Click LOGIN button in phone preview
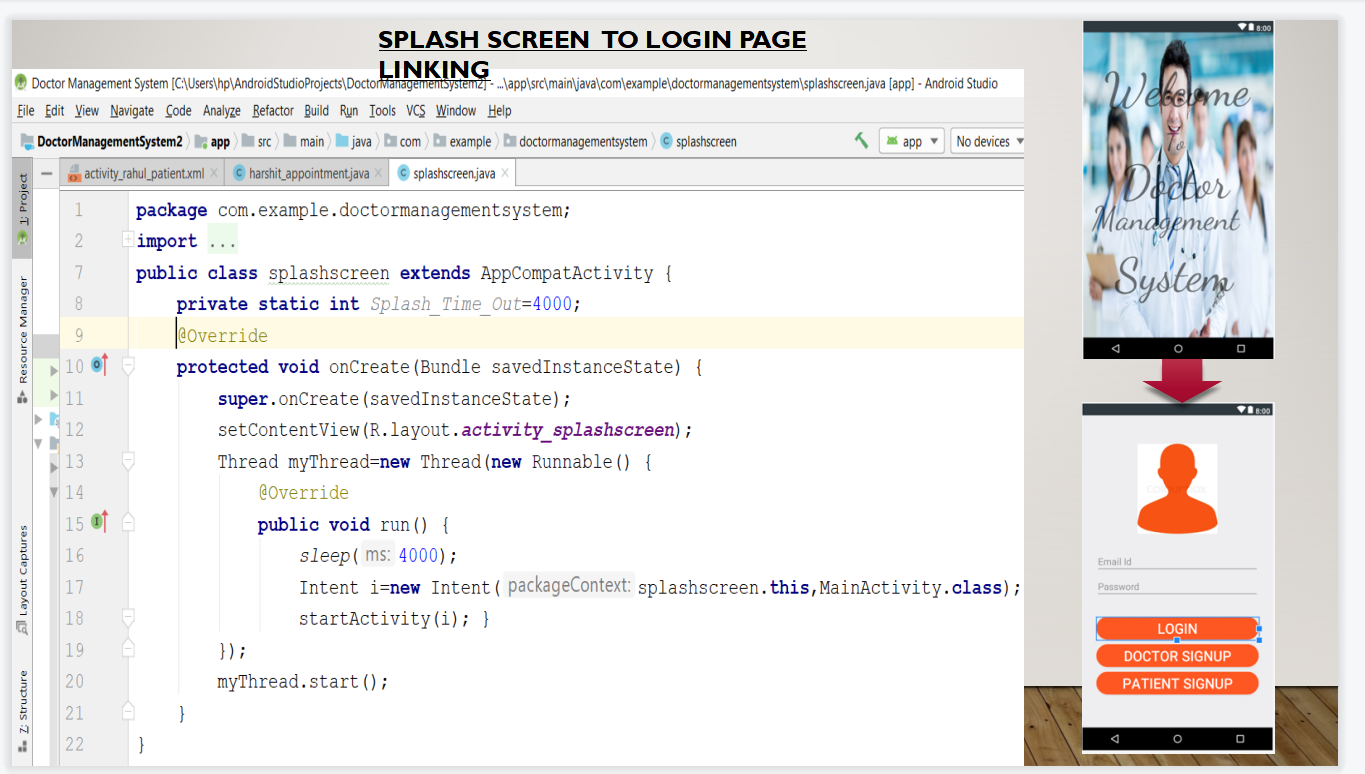This screenshot has height=774, width=1365. tap(1177, 629)
